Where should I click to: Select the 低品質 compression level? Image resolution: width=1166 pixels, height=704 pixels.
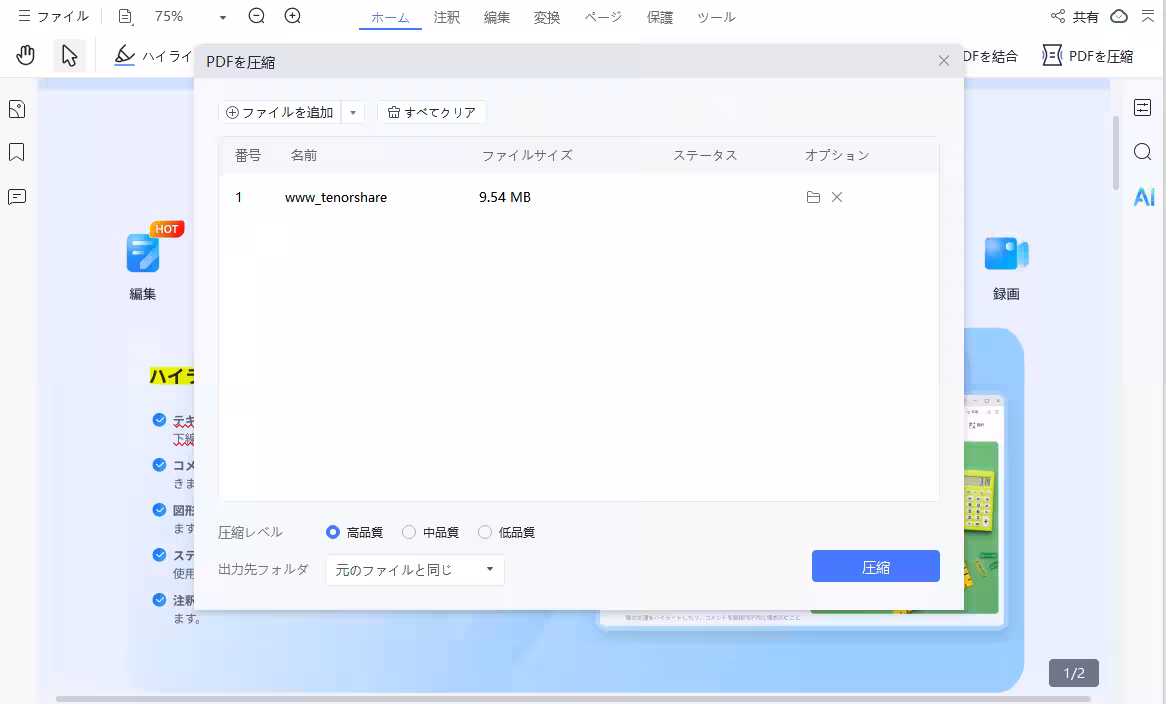[485, 532]
